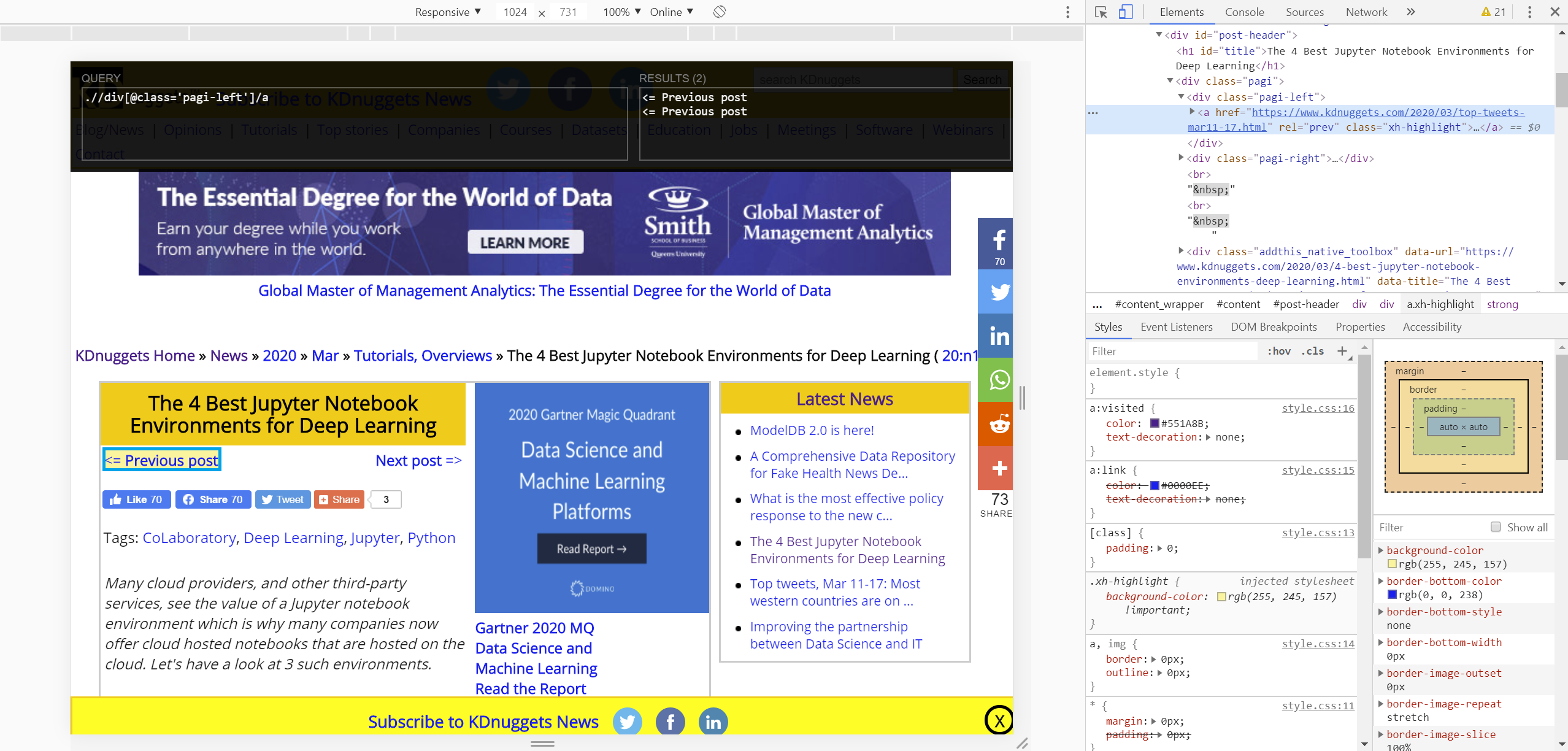The image size is (1568, 751).
Task: Open the CoLaboratory tag link
Action: point(189,537)
